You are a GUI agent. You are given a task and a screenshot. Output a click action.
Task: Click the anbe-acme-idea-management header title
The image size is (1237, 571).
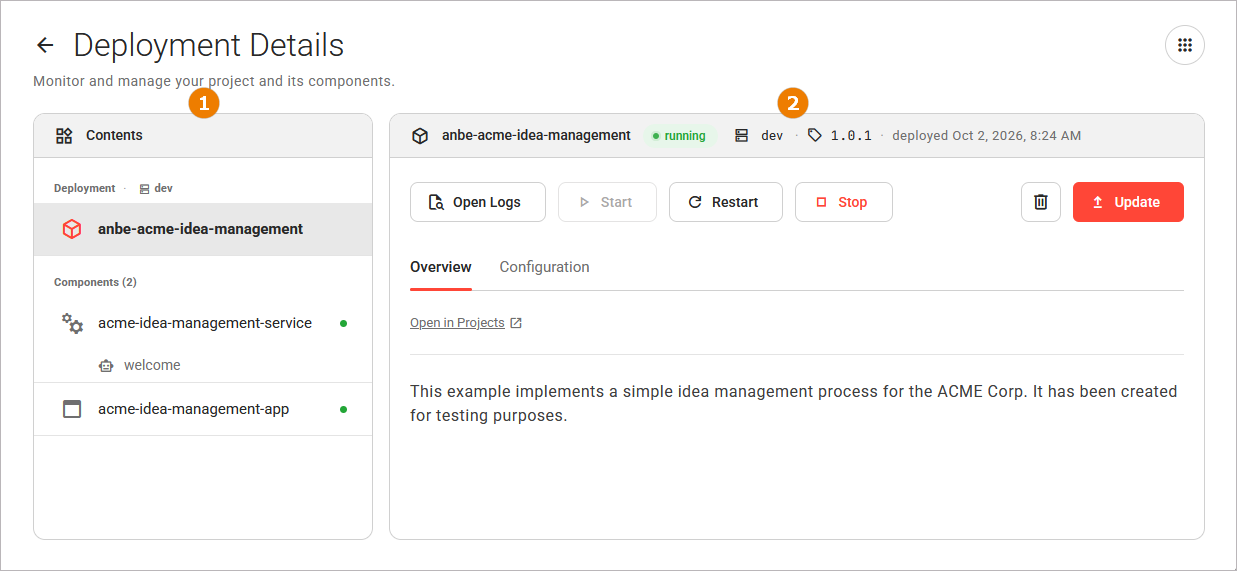click(536, 136)
